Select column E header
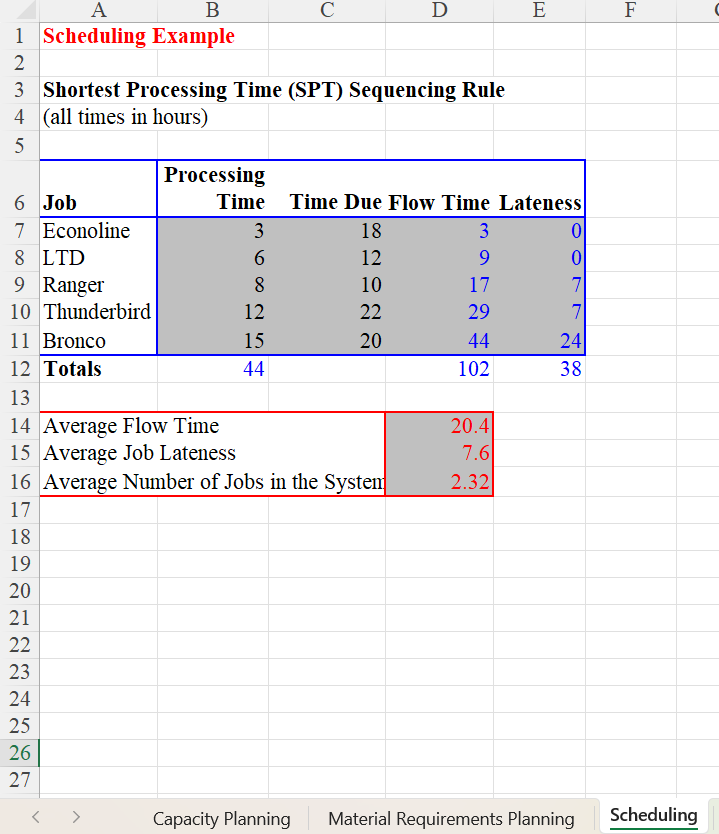719x834 pixels. pyautogui.click(x=539, y=11)
